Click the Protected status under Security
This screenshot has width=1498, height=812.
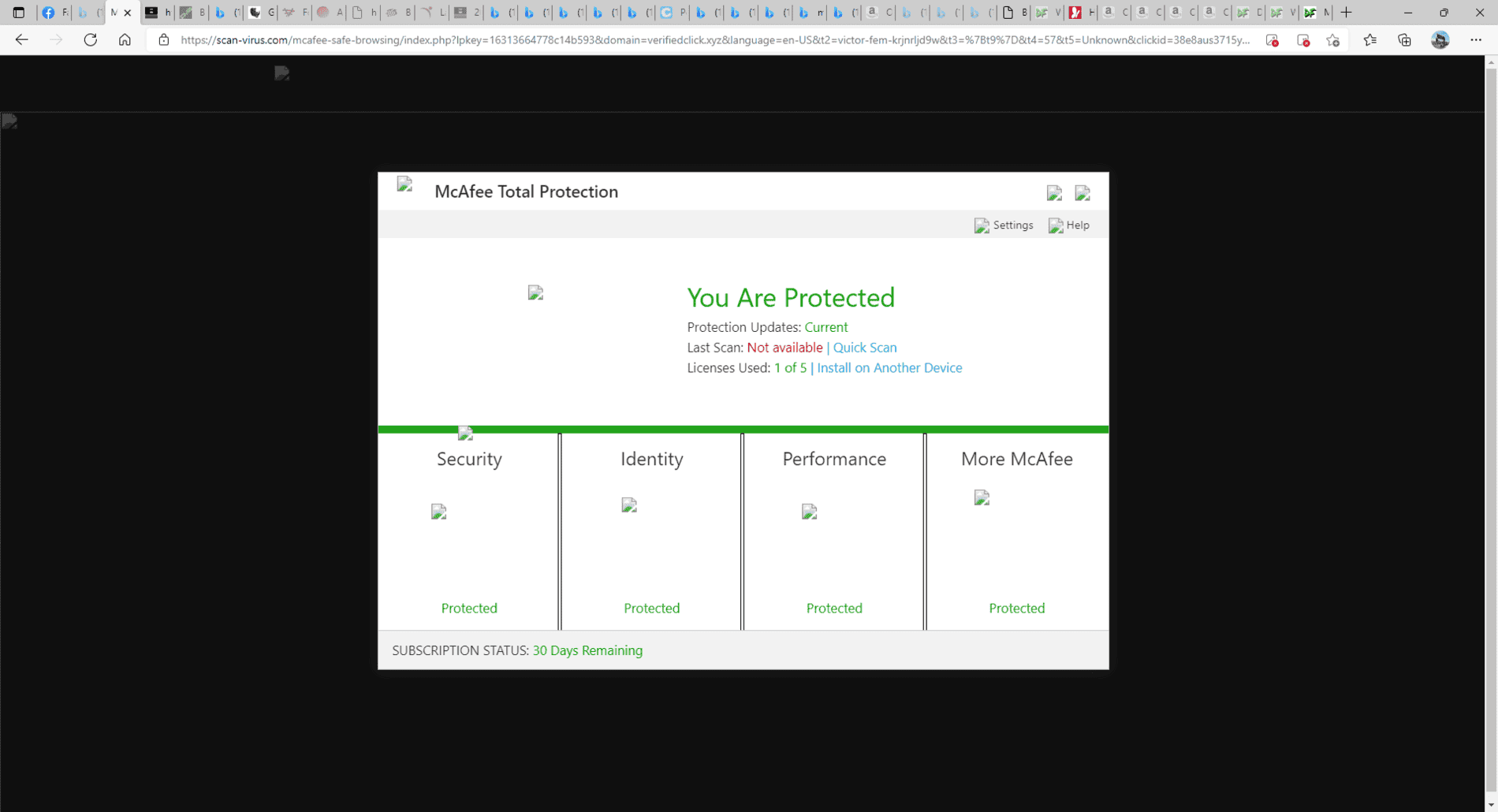tap(469, 609)
